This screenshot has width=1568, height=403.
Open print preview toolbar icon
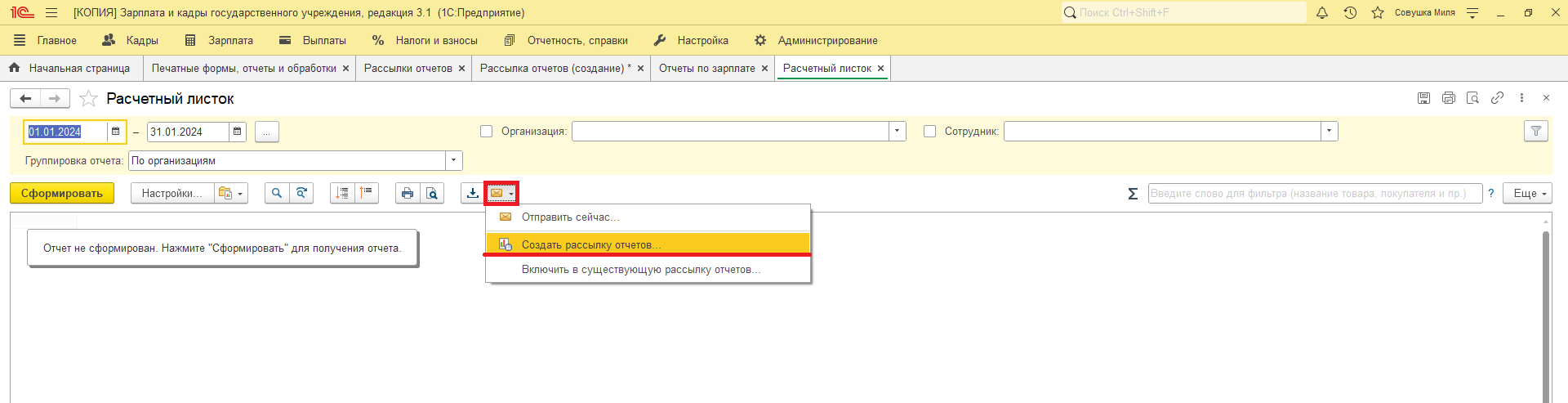(432, 193)
